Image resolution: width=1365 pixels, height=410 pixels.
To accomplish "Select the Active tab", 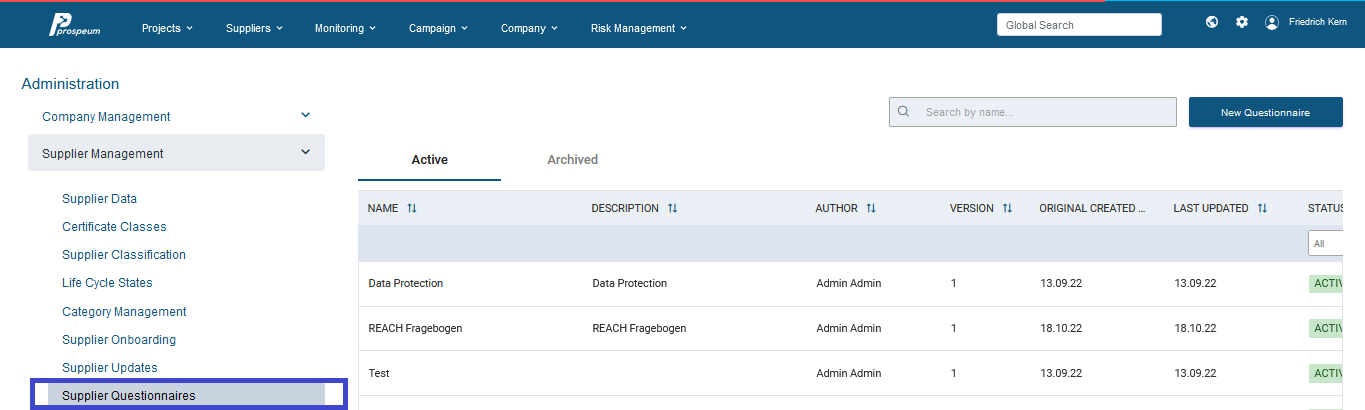I will 430,160.
